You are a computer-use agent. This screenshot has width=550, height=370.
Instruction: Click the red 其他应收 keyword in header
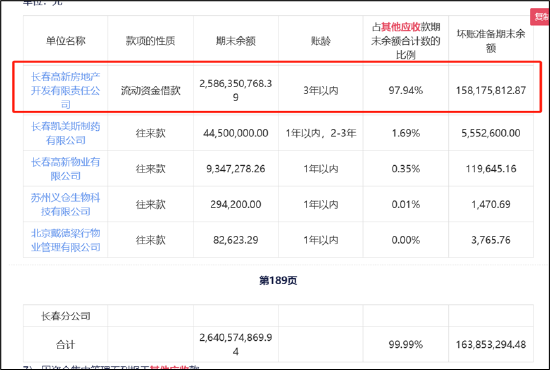[x=401, y=27]
